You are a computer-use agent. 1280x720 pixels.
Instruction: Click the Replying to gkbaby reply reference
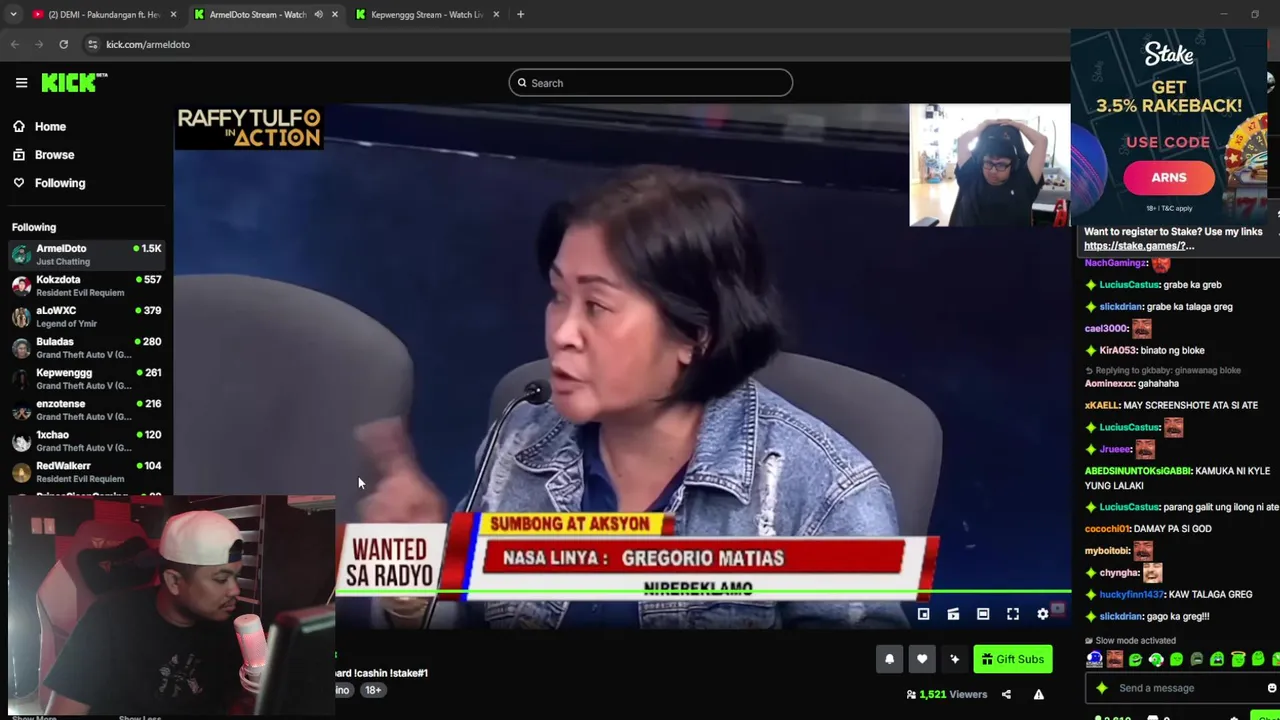pyautogui.click(x=1163, y=370)
